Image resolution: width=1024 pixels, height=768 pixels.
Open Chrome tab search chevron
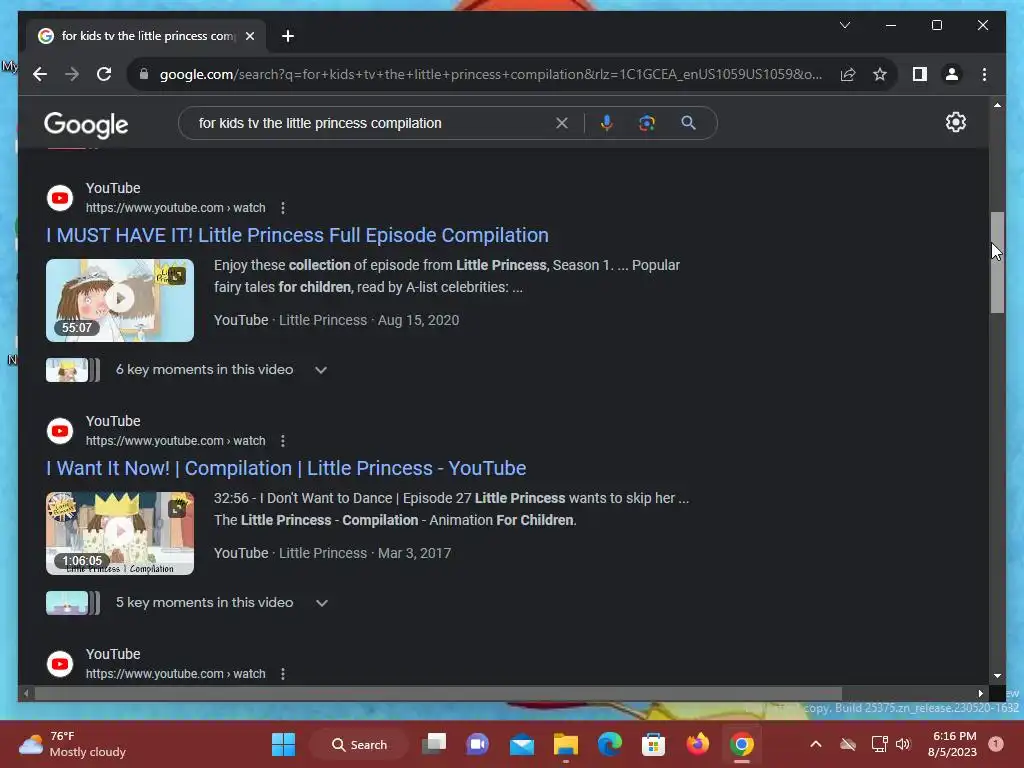844,25
